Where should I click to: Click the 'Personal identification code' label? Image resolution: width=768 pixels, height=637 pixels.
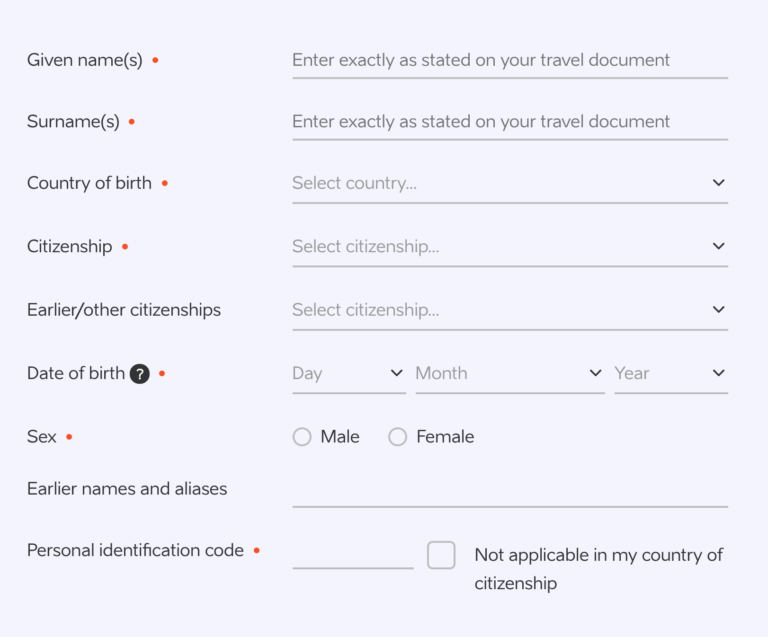pyautogui.click(x=135, y=550)
